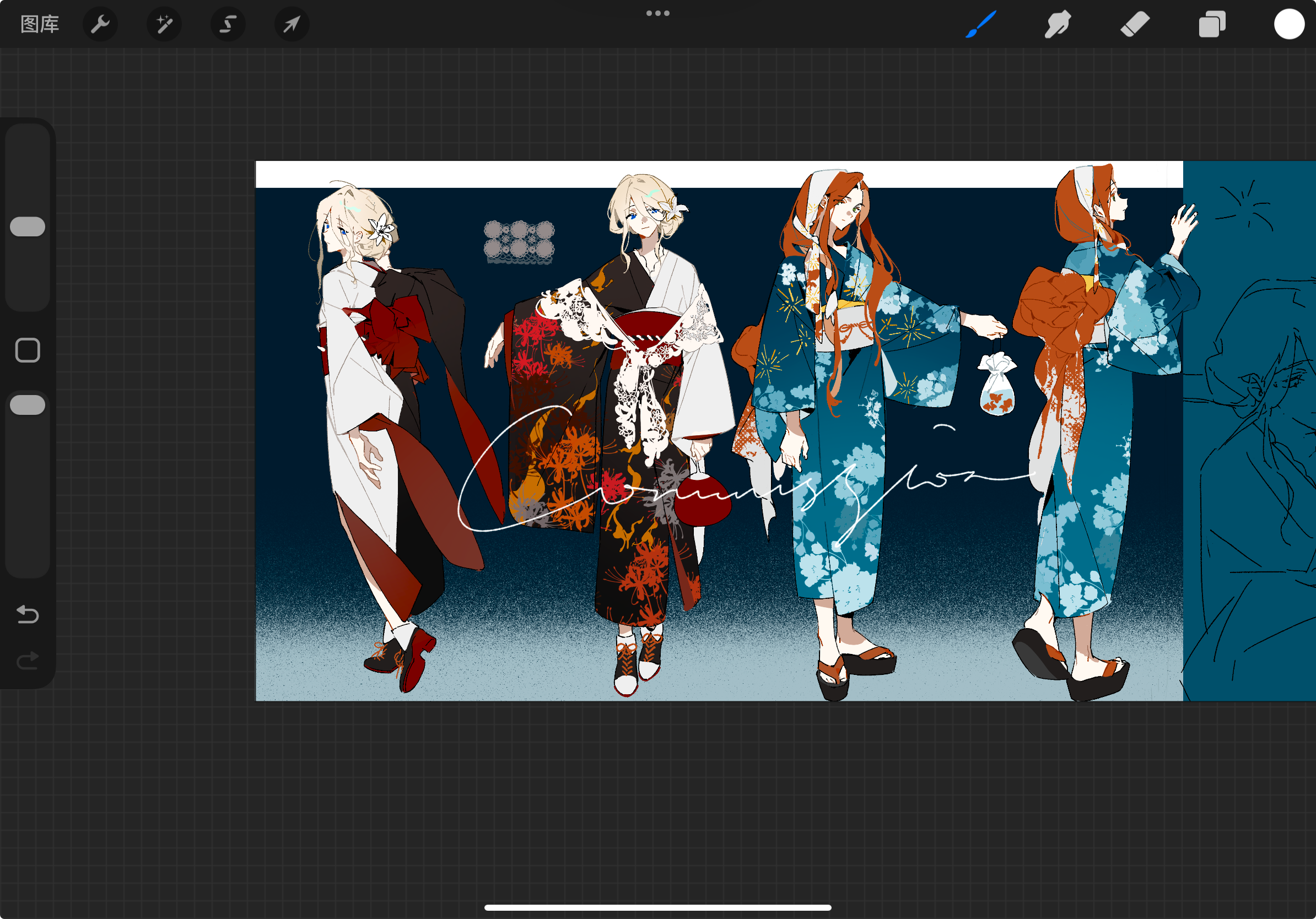
Task: Tap the square modify button in sidebar
Action: tap(28, 350)
